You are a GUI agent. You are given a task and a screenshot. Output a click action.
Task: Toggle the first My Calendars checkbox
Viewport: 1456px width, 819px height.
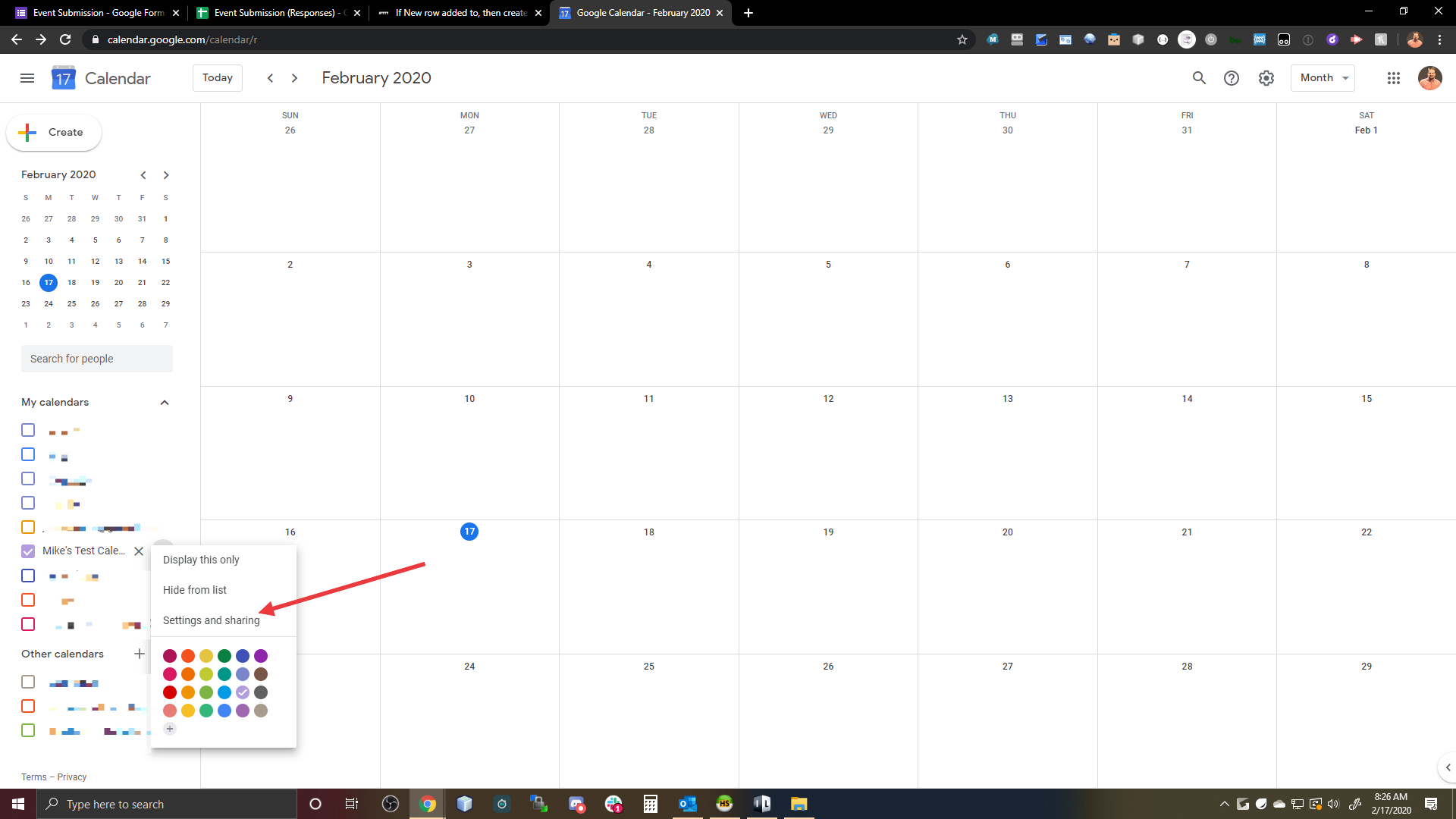click(27, 430)
